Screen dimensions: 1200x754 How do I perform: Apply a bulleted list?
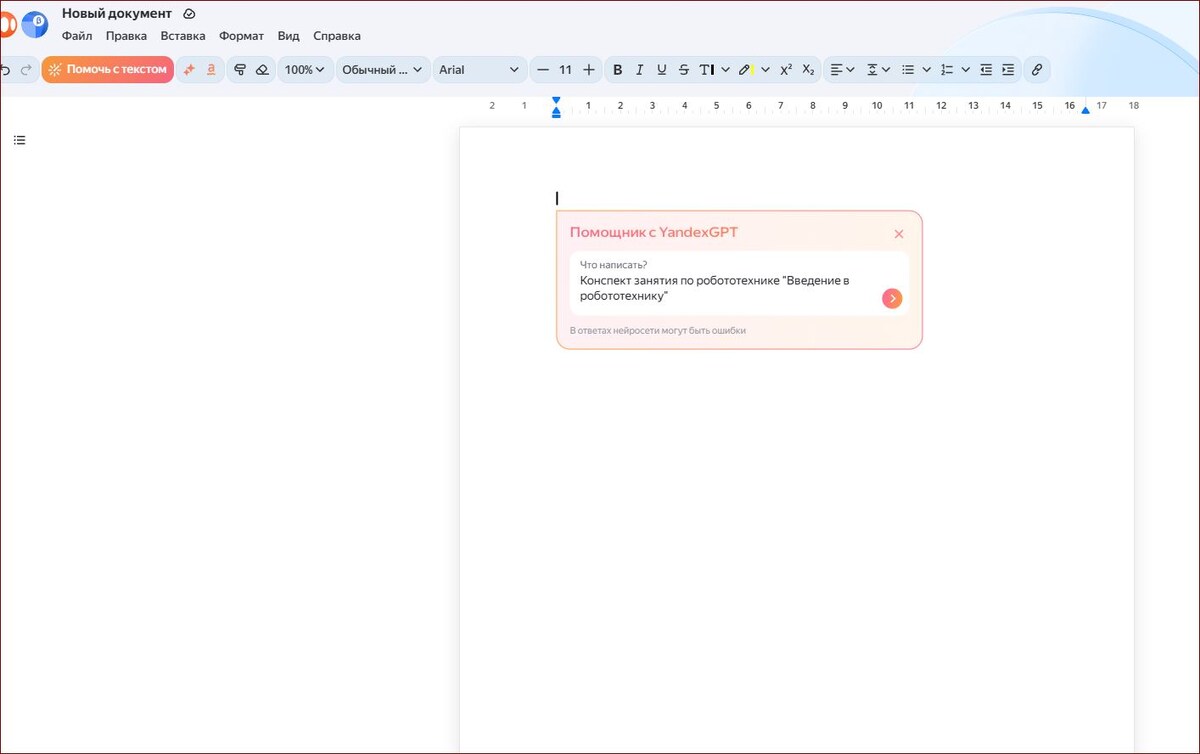[908, 70]
